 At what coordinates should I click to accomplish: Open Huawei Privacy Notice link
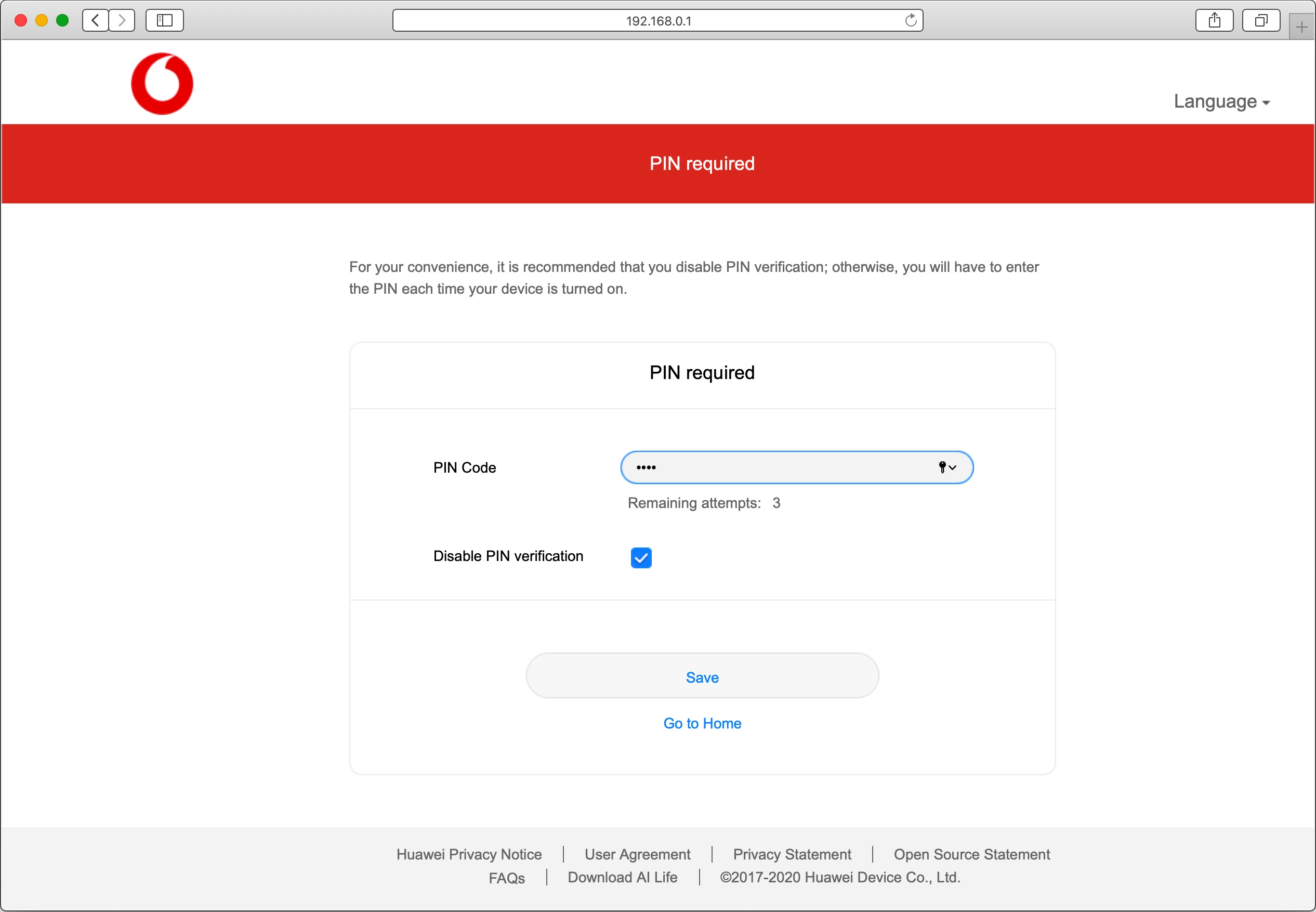[469, 854]
